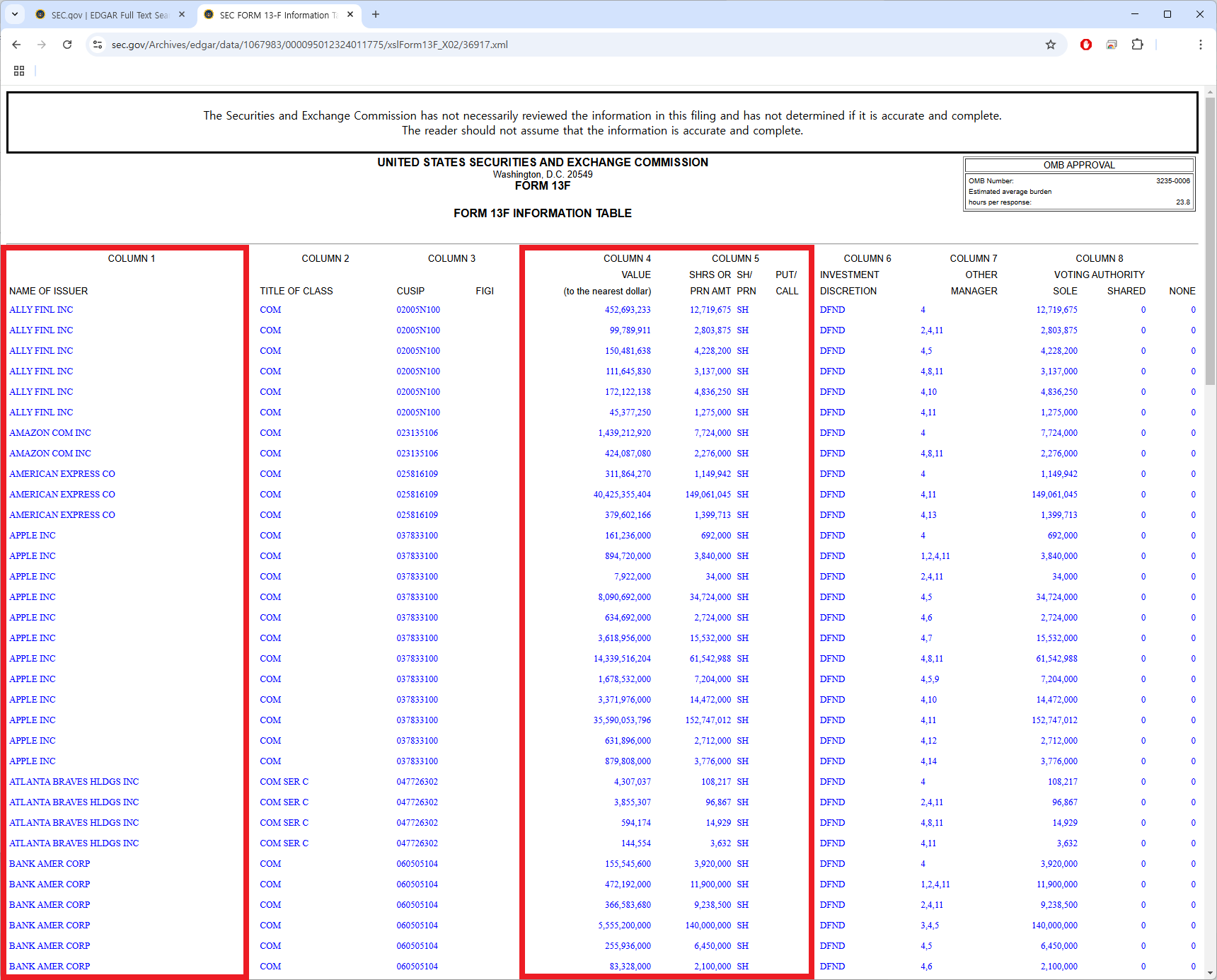Click the NAME OF ISSUER column header
The height and width of the screenshot is (980, 1217).
coord(49,291)
